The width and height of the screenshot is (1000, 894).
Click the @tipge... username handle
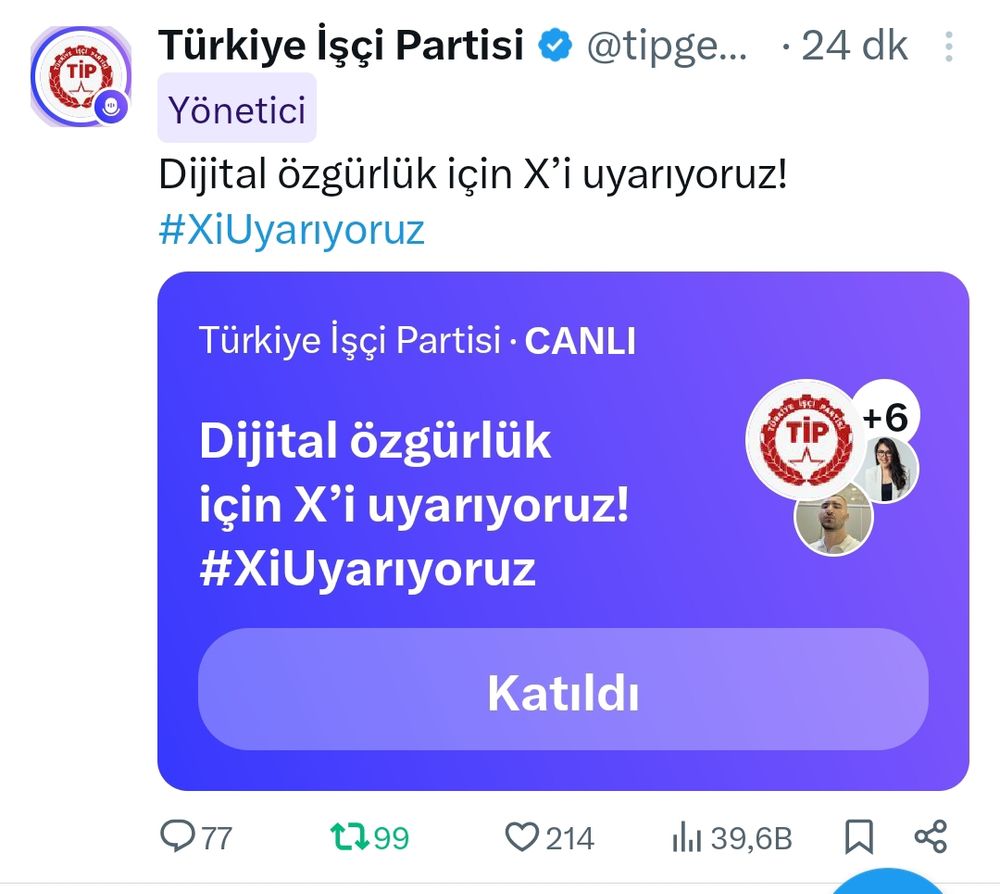pyautogui.click(x=667, y=47)
